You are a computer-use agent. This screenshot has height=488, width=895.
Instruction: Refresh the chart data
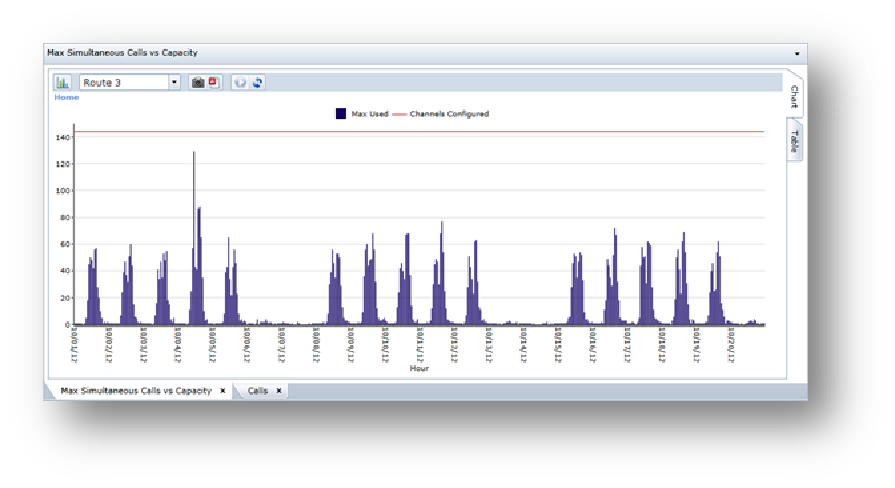point(257,83)
